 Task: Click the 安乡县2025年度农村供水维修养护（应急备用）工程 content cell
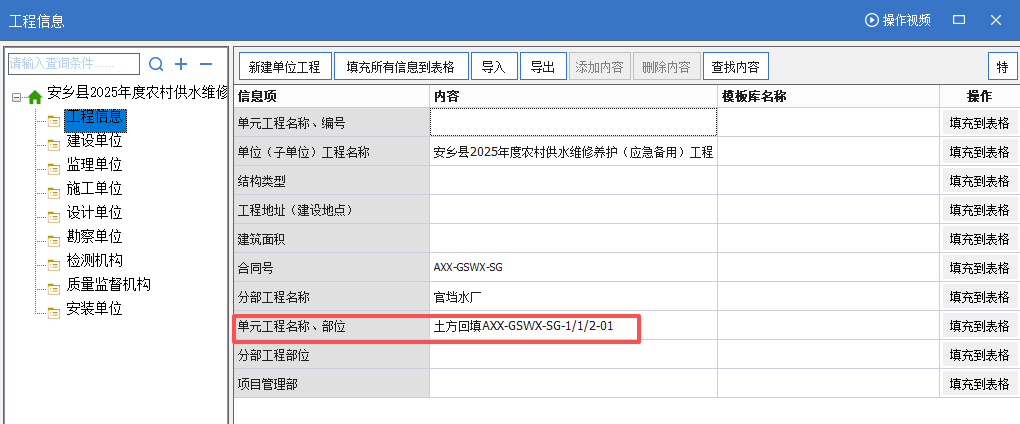pos(573,153)
